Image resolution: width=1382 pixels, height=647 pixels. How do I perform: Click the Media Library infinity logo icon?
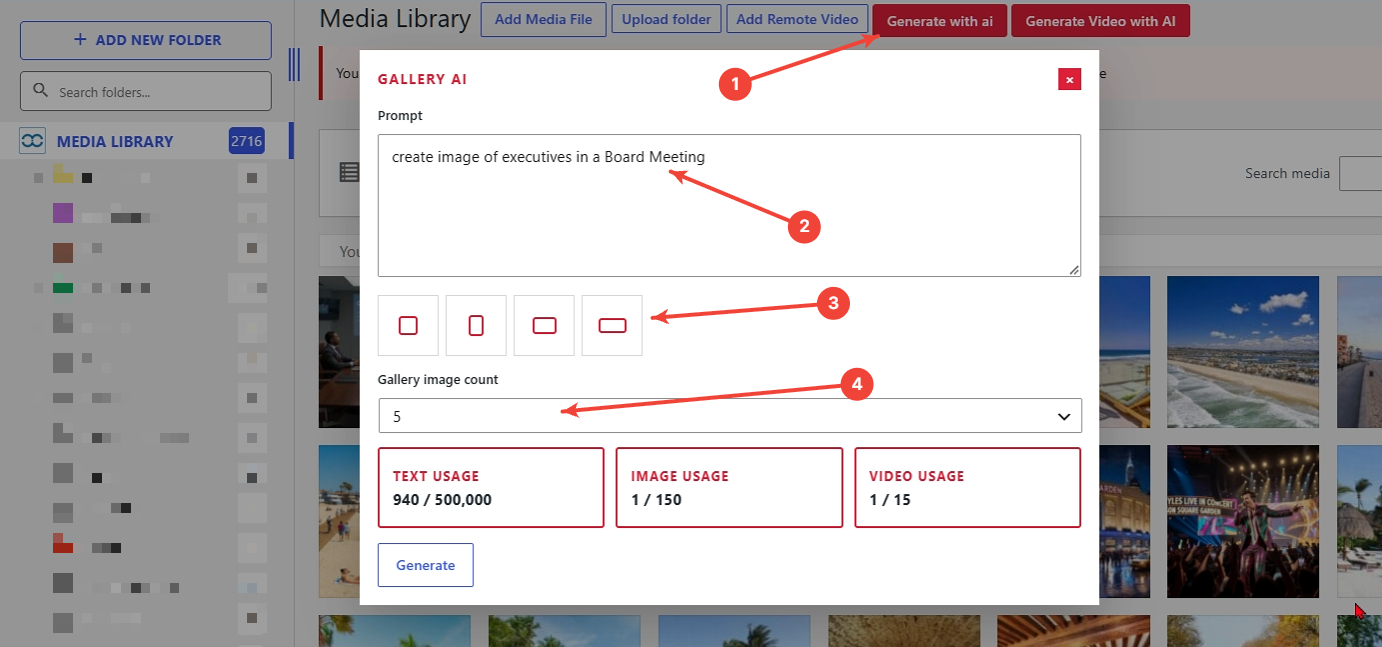33,141
